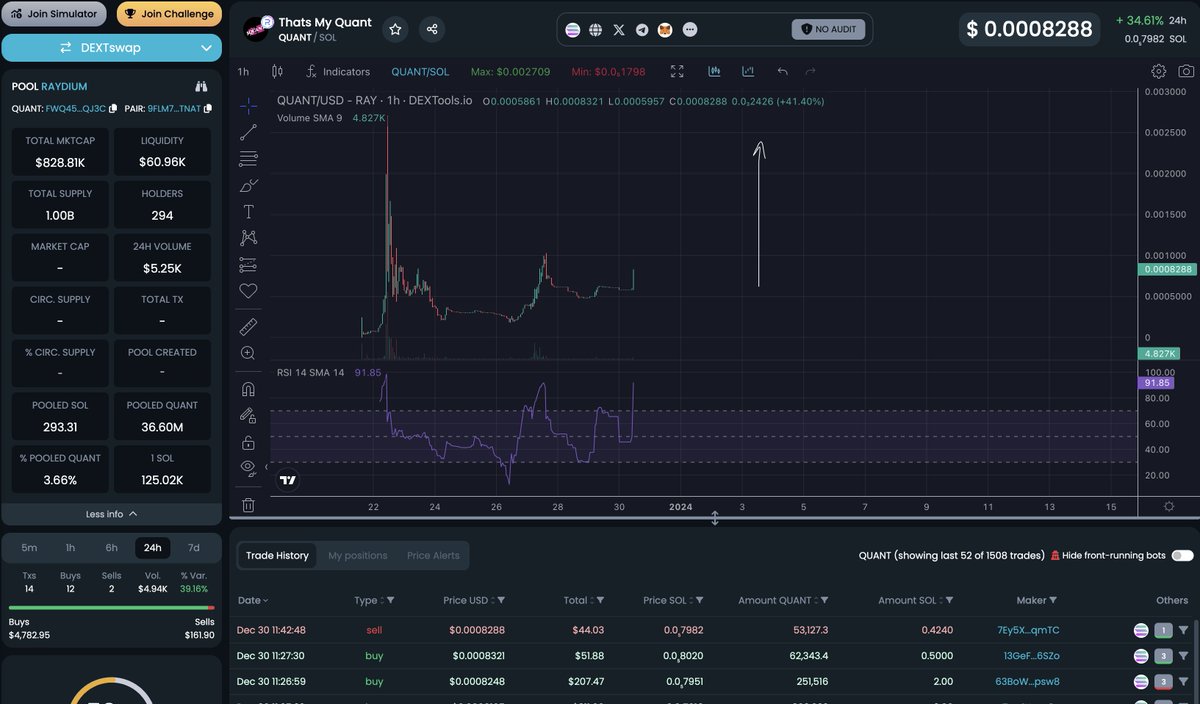This screenshot has height=704, width=1200.
Task: Open chart settings gear
Action: tap(1159, 71)
